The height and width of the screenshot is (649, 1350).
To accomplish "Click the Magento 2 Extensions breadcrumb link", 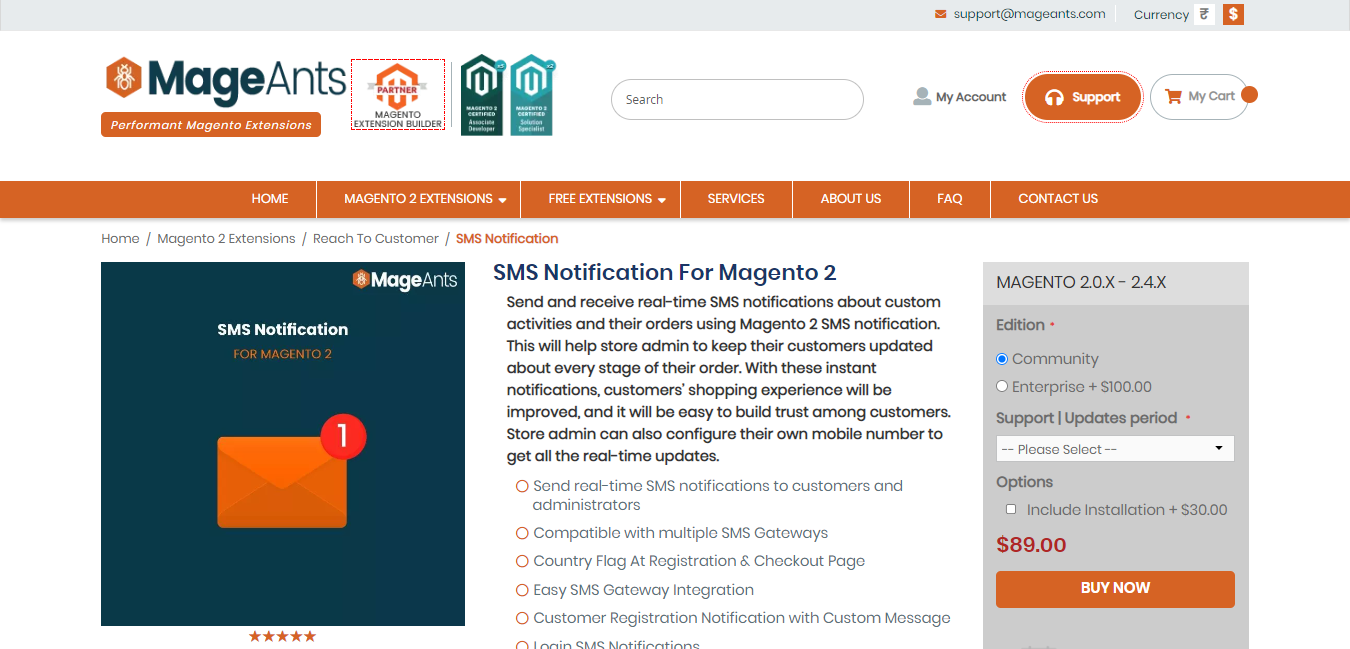I will click(226, 238).
